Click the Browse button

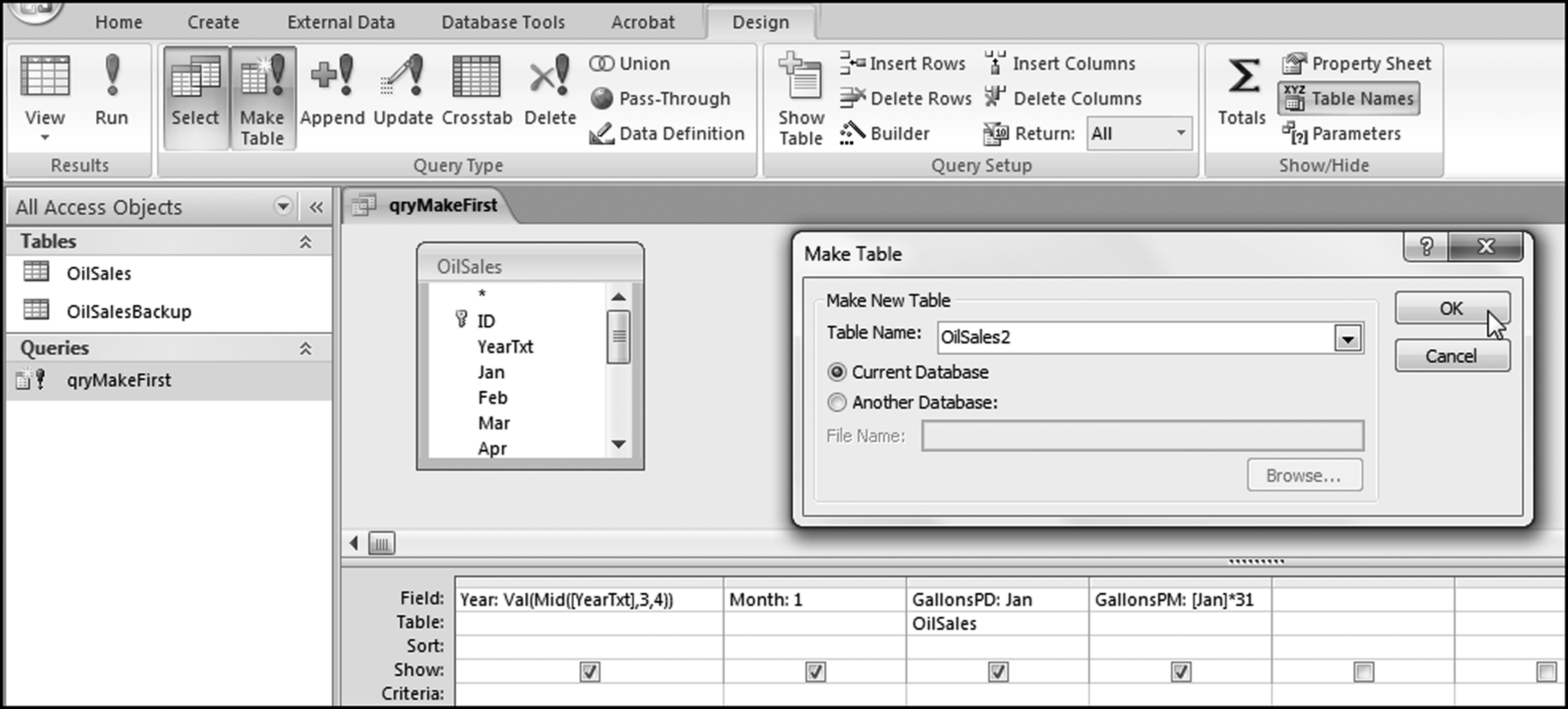(x=1304, y=476)
